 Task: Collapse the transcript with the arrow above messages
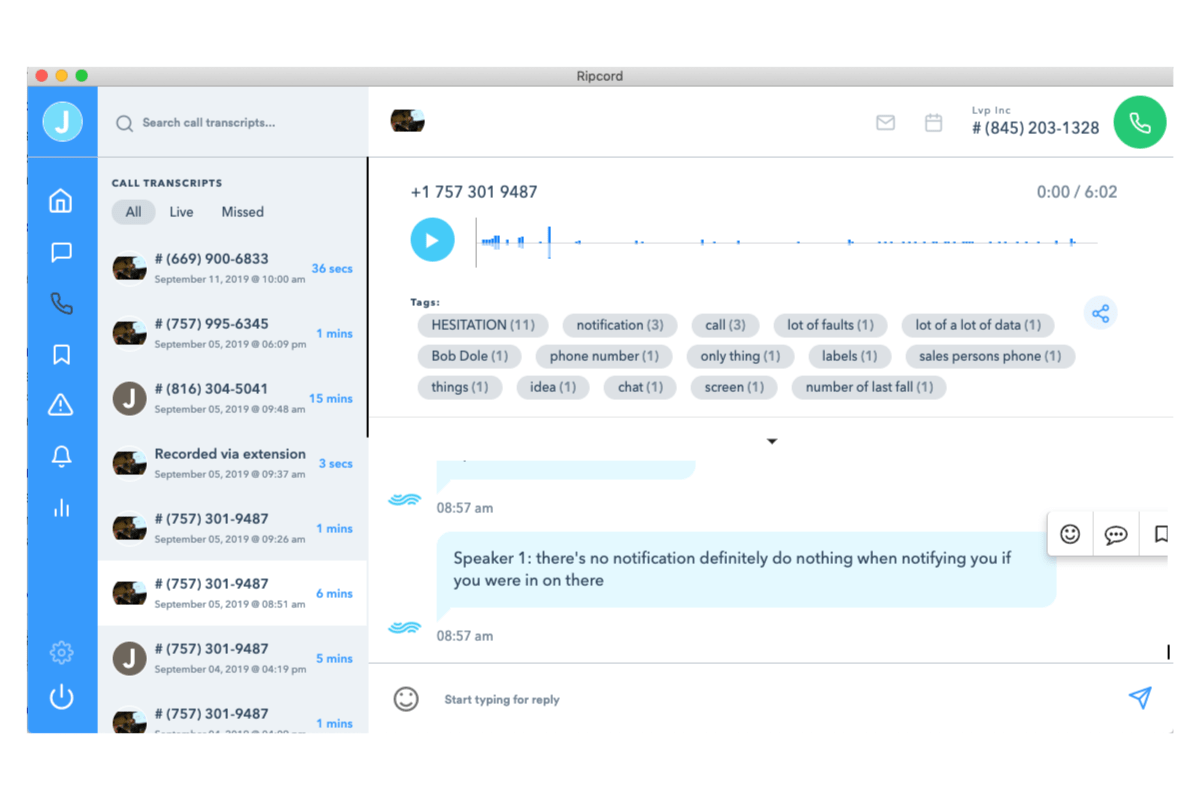click(x=771, y=440)
